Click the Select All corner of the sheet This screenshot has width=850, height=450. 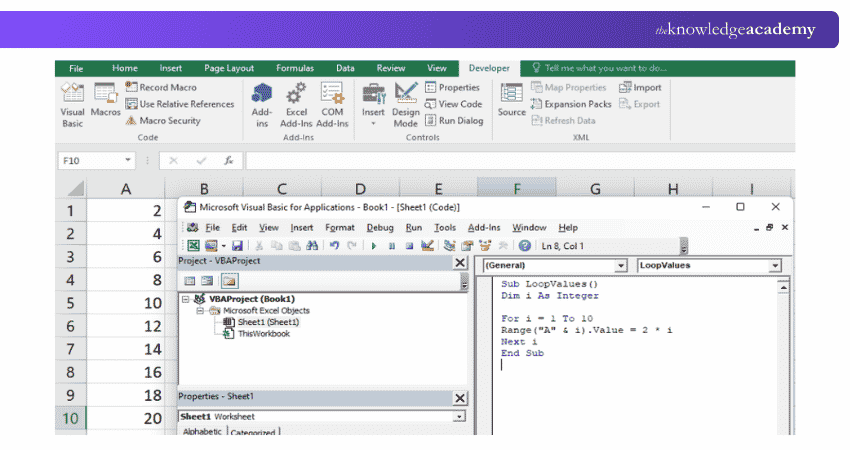[x=73, y=189]
